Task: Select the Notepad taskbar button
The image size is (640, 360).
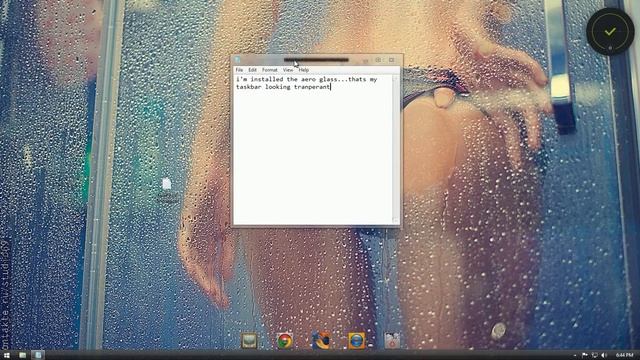Action: pyautogui.click(x=38, y=355)
